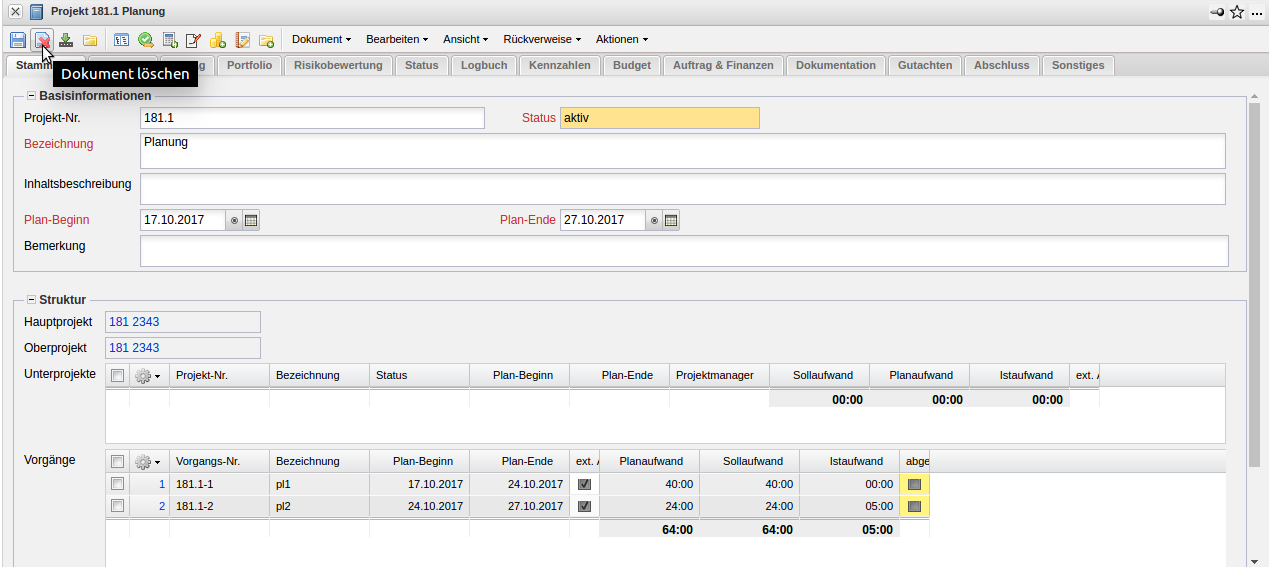Click the table-with-plus toolbar icon
1269x567 pixels.
[170, 40]
